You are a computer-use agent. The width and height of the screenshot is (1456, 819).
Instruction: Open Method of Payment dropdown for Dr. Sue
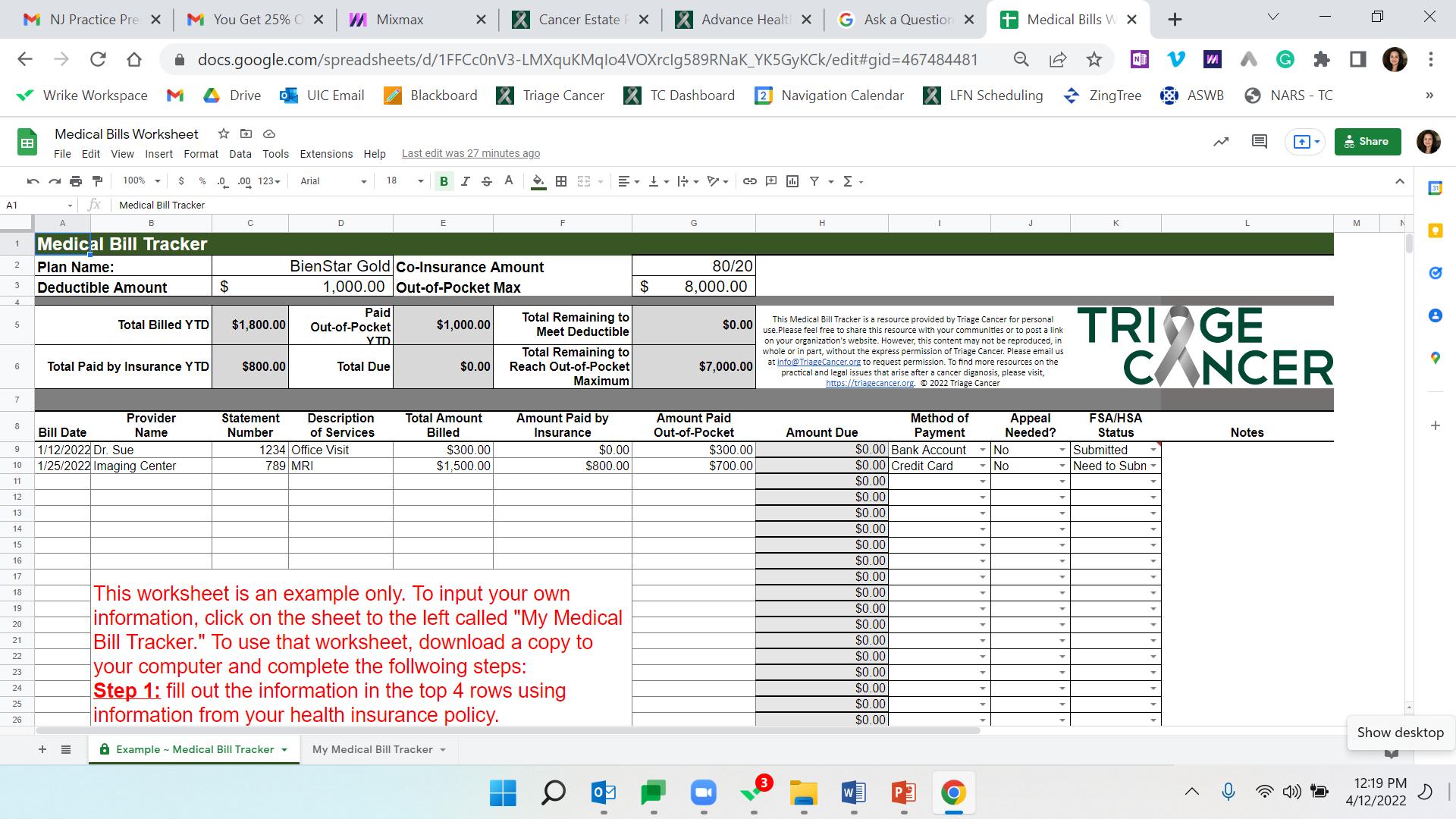(982, 450)
